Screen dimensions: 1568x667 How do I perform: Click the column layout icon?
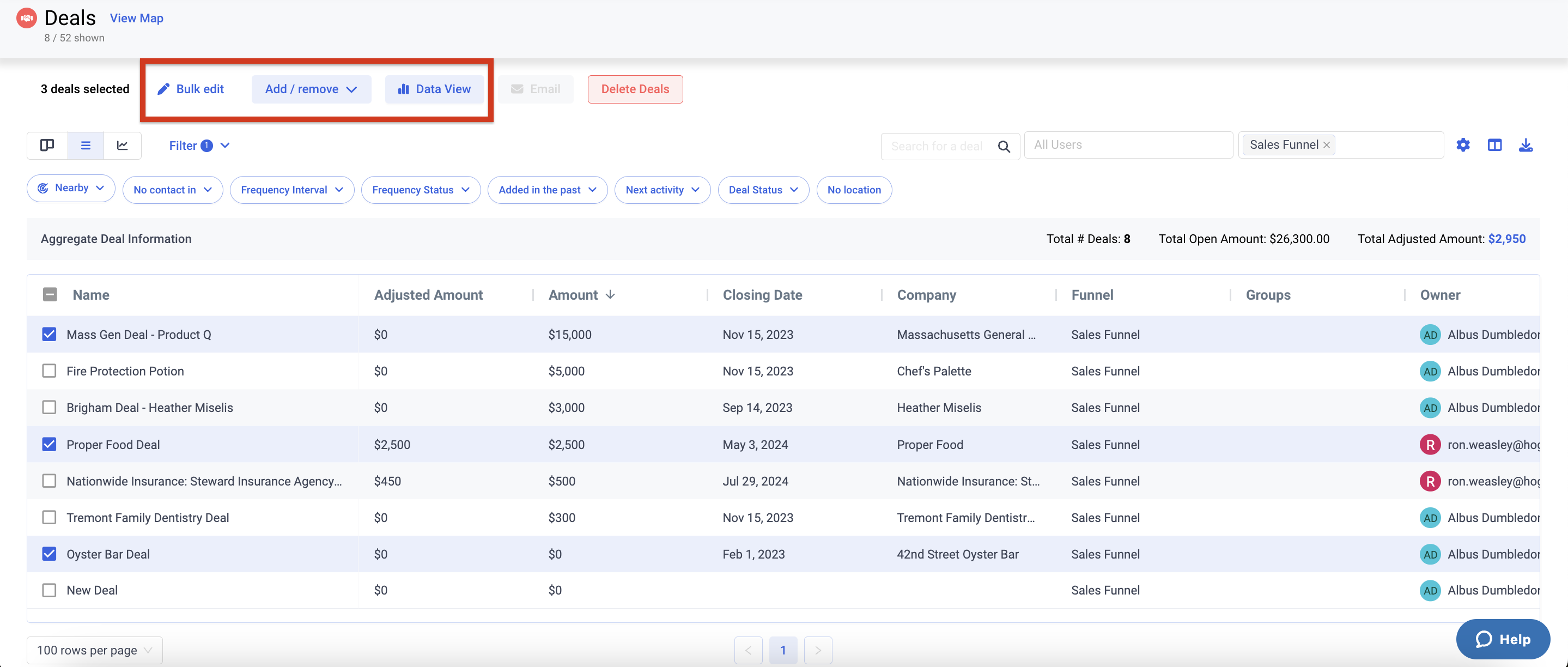pyautogui.click(x=1494, y=145)
